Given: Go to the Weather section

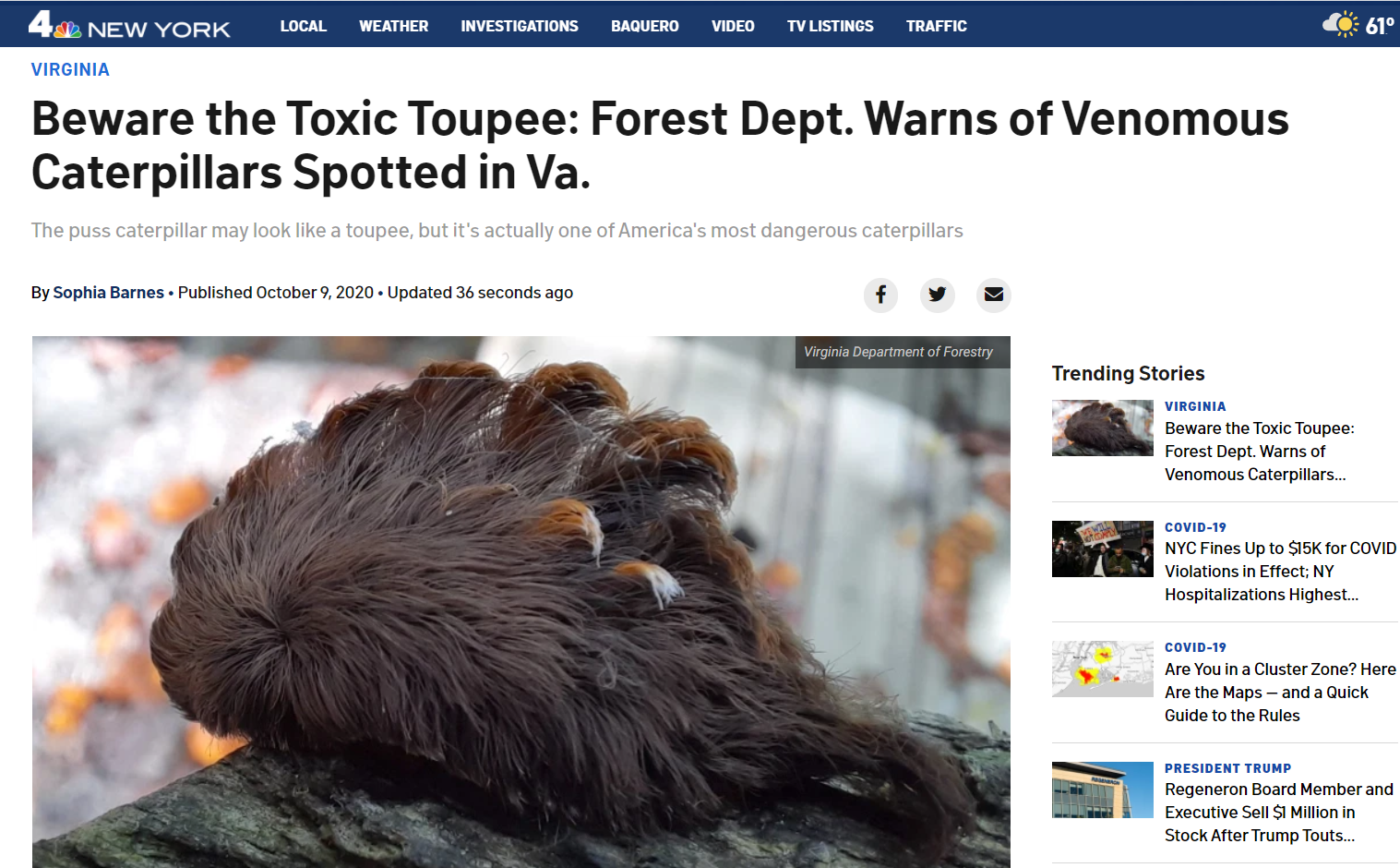Looking at the screenshot, I should click(394, 26).
